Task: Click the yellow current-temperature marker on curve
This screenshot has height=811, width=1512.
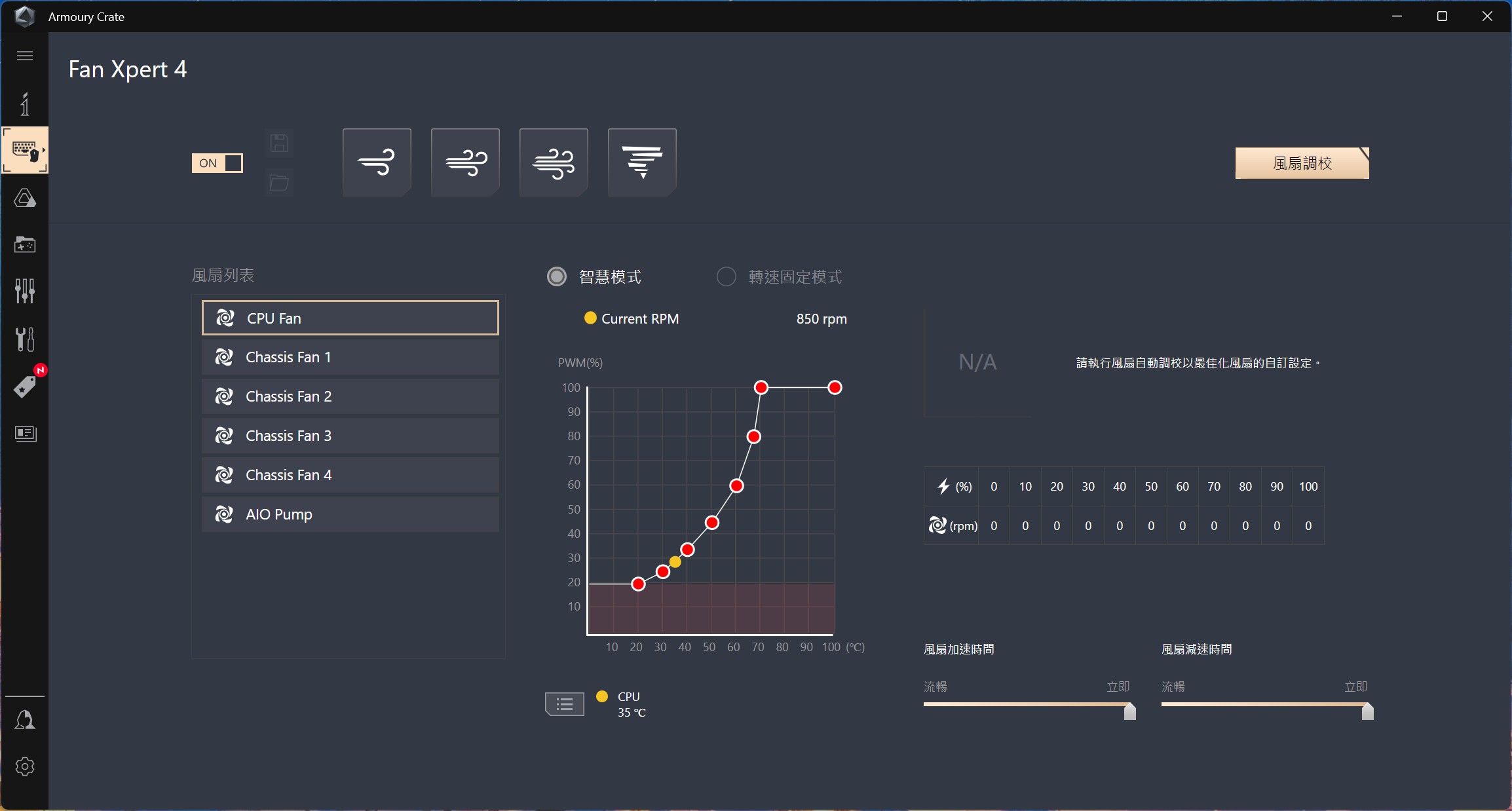Action: (x=675, y=562)
